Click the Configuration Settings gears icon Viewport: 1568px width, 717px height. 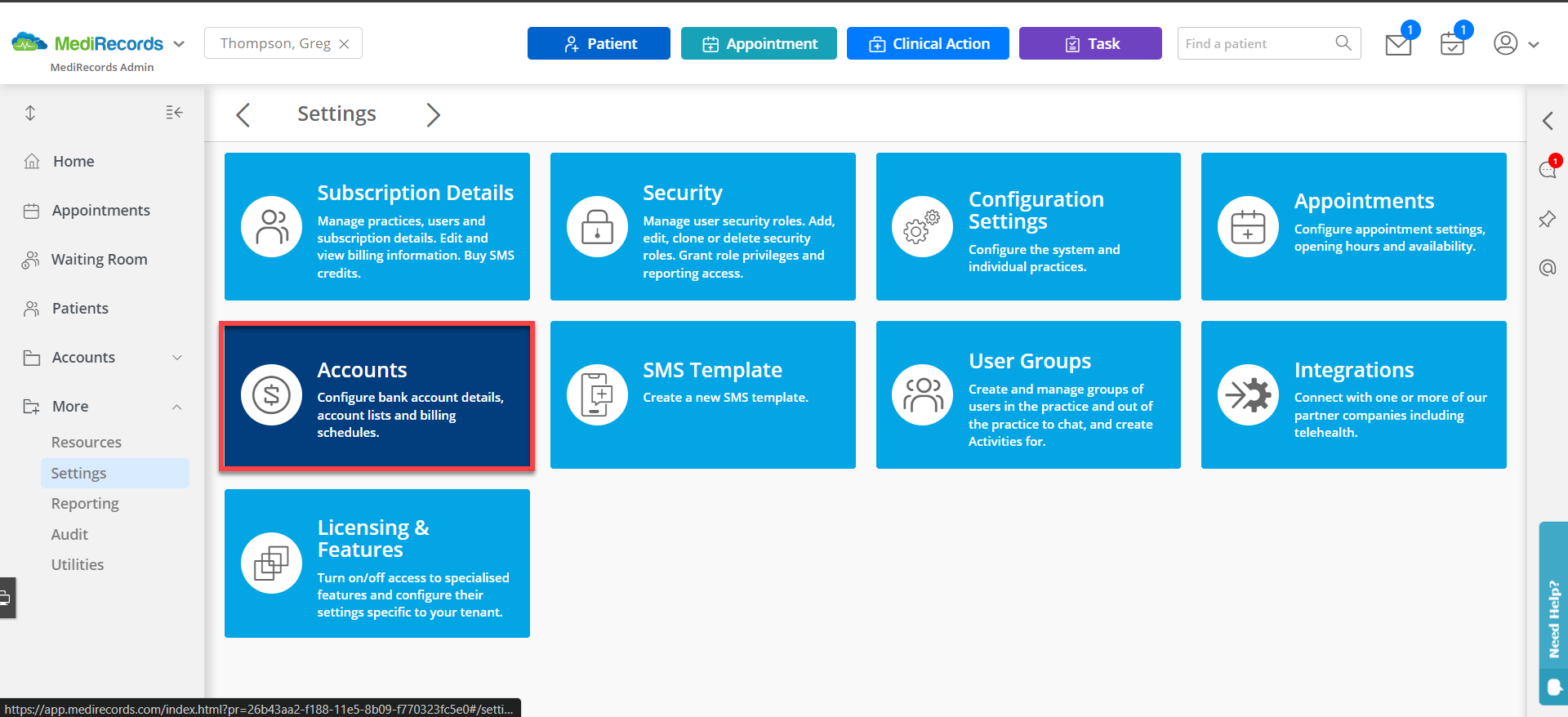[x=923, y=227]
